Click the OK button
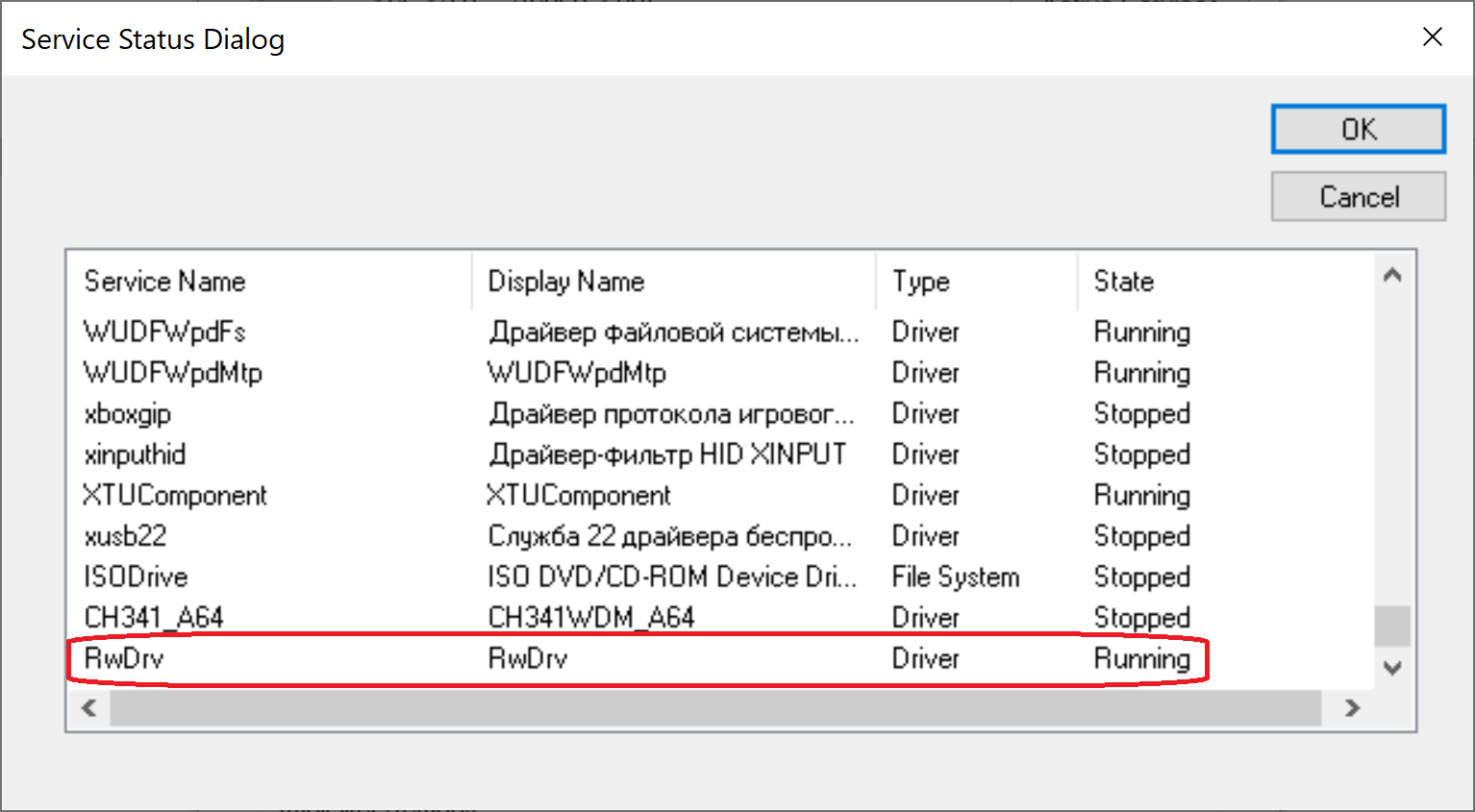 point(1358,129)
